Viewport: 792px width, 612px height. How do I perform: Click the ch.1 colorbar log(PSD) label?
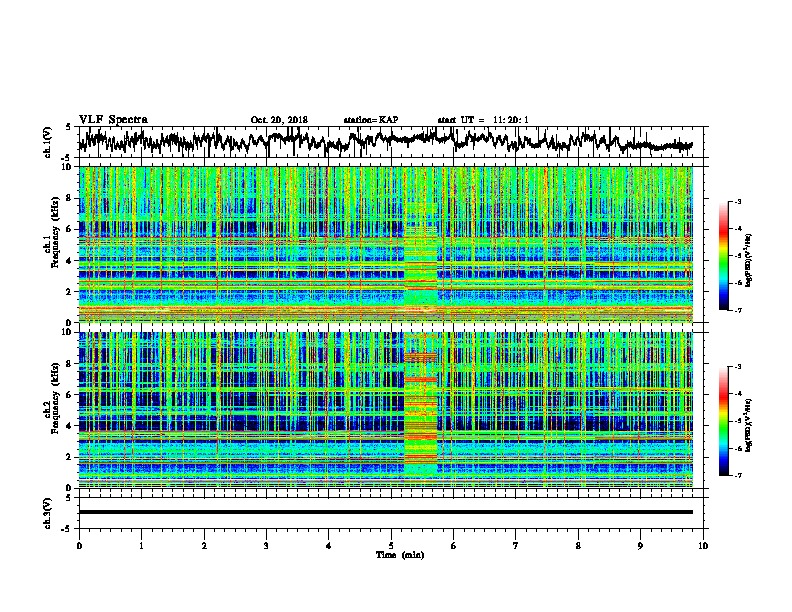point(748,260)
